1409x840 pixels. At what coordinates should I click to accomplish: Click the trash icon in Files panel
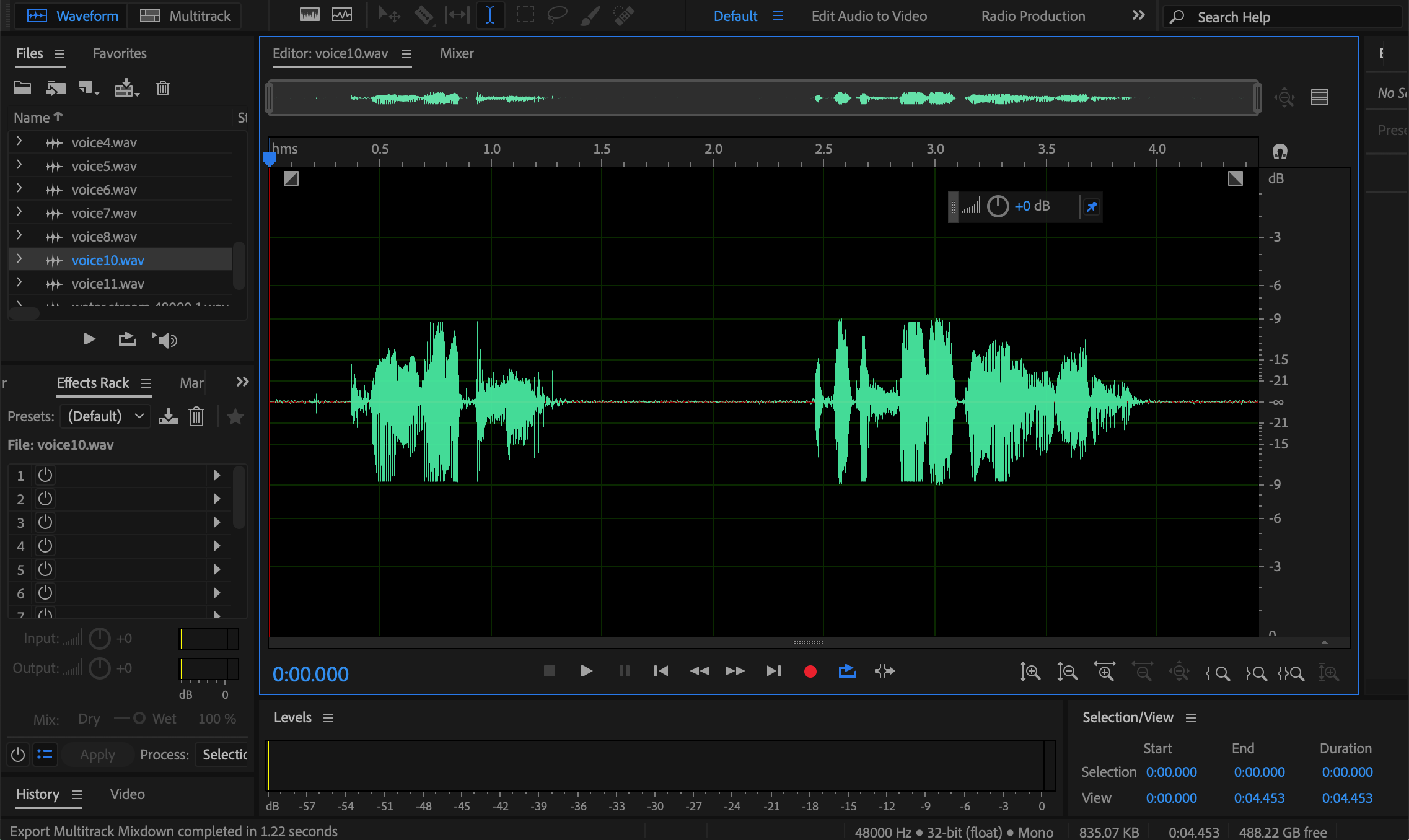point(163,89)
